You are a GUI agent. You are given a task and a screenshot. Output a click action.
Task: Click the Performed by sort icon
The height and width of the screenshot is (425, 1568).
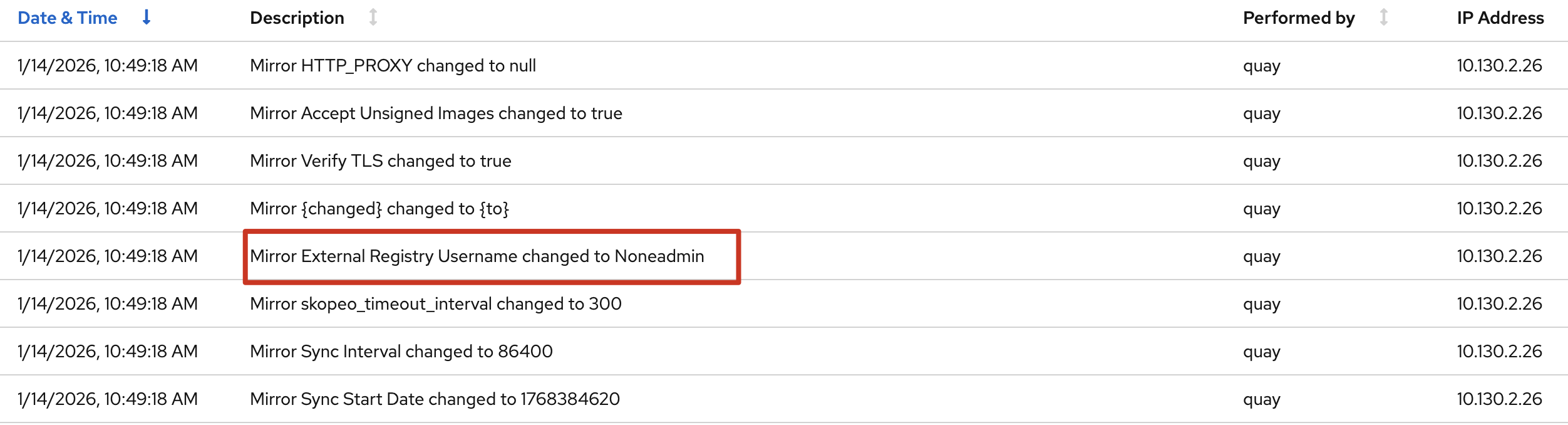click(x=1384, y=18)
